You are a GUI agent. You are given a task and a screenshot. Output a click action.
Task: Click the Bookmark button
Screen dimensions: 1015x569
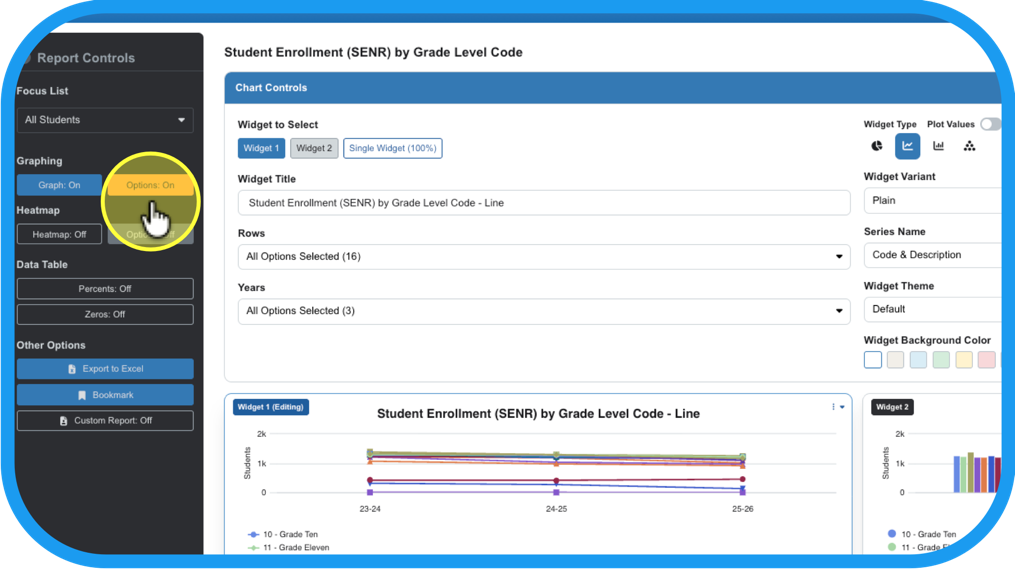(x=105, y=395)
